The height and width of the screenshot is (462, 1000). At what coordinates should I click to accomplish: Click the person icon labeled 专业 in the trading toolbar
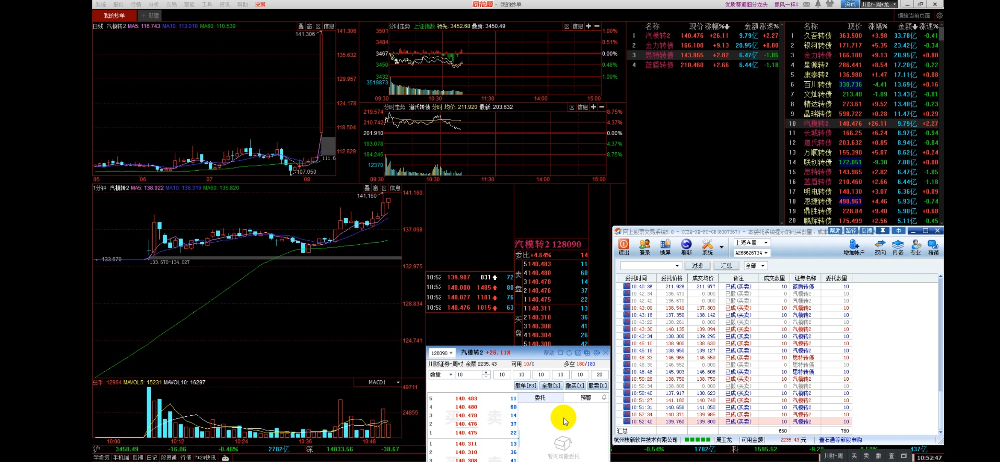coord(916,244)
